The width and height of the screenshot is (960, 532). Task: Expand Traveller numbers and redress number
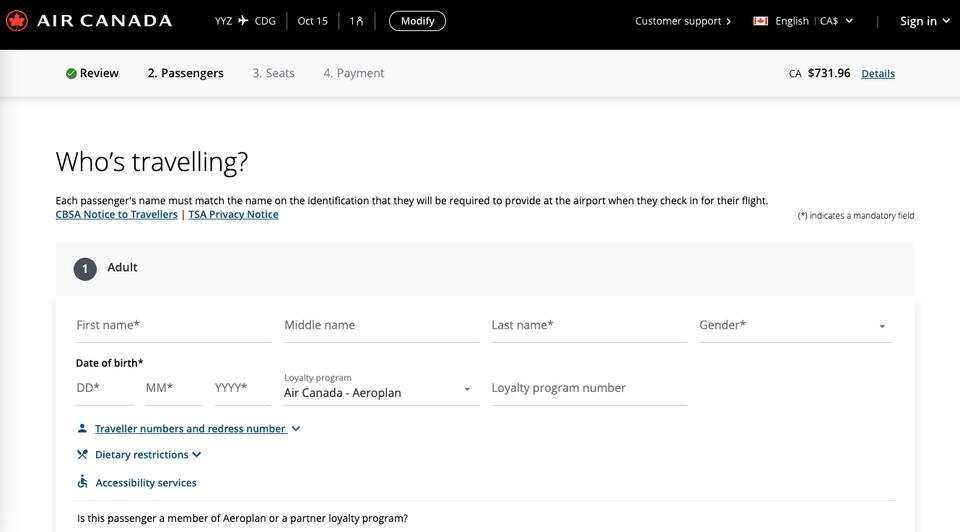point(197,429)
